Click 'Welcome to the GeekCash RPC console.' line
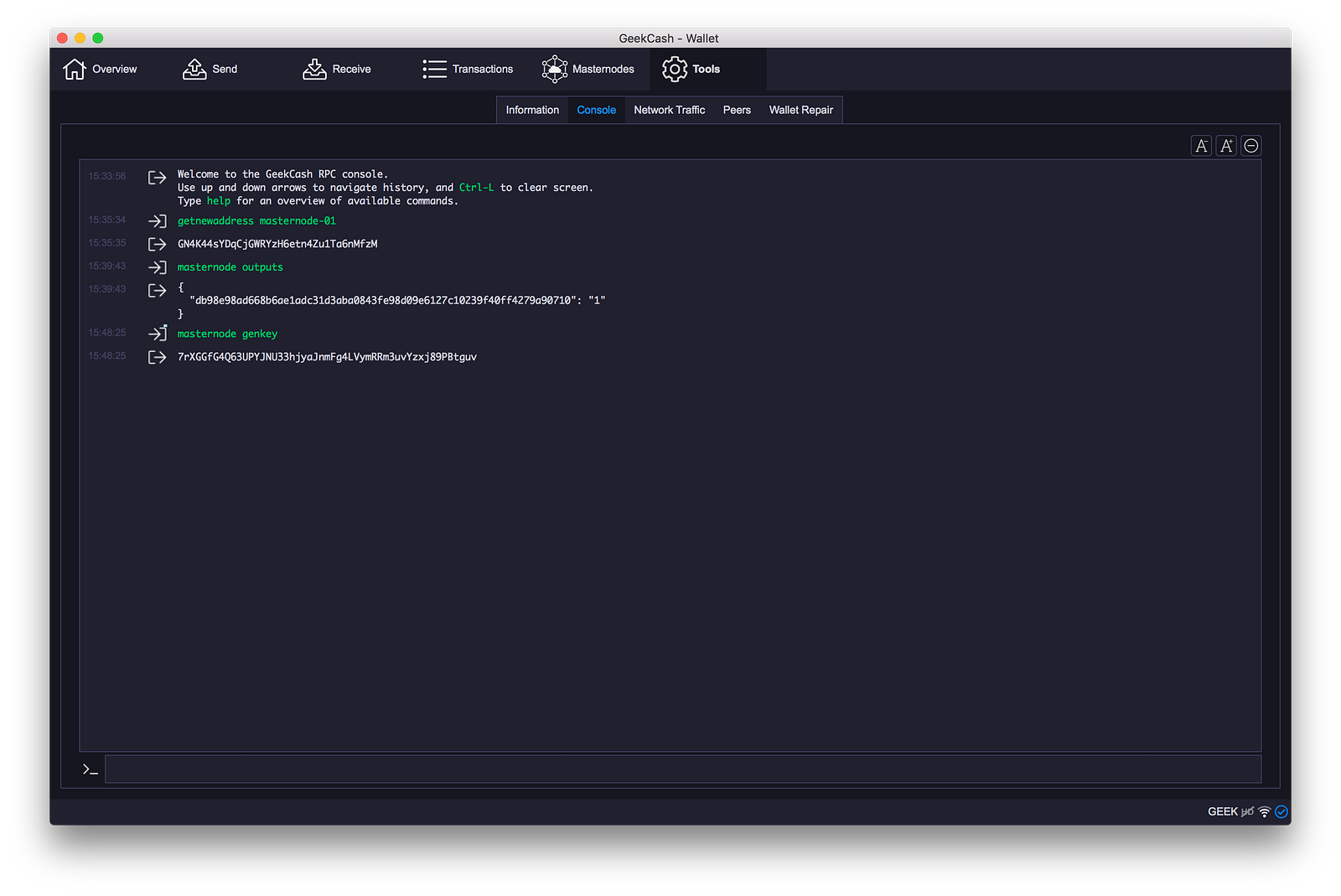 282,174
